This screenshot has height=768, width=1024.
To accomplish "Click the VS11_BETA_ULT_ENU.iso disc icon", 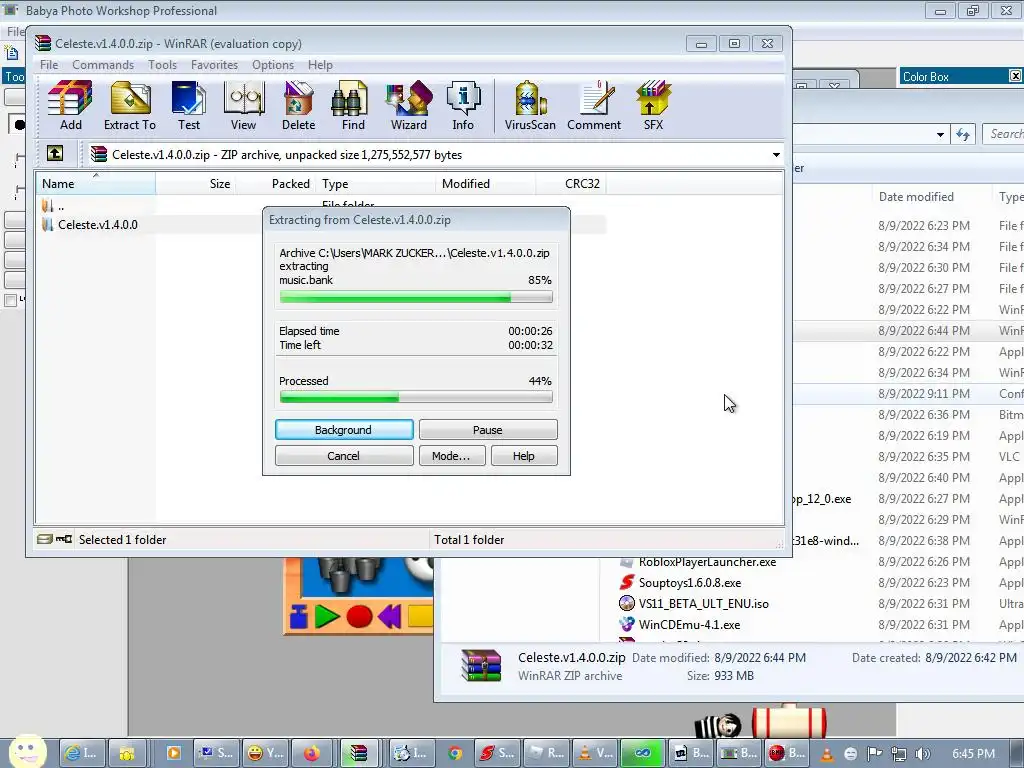I will click(x=627, y=603).
